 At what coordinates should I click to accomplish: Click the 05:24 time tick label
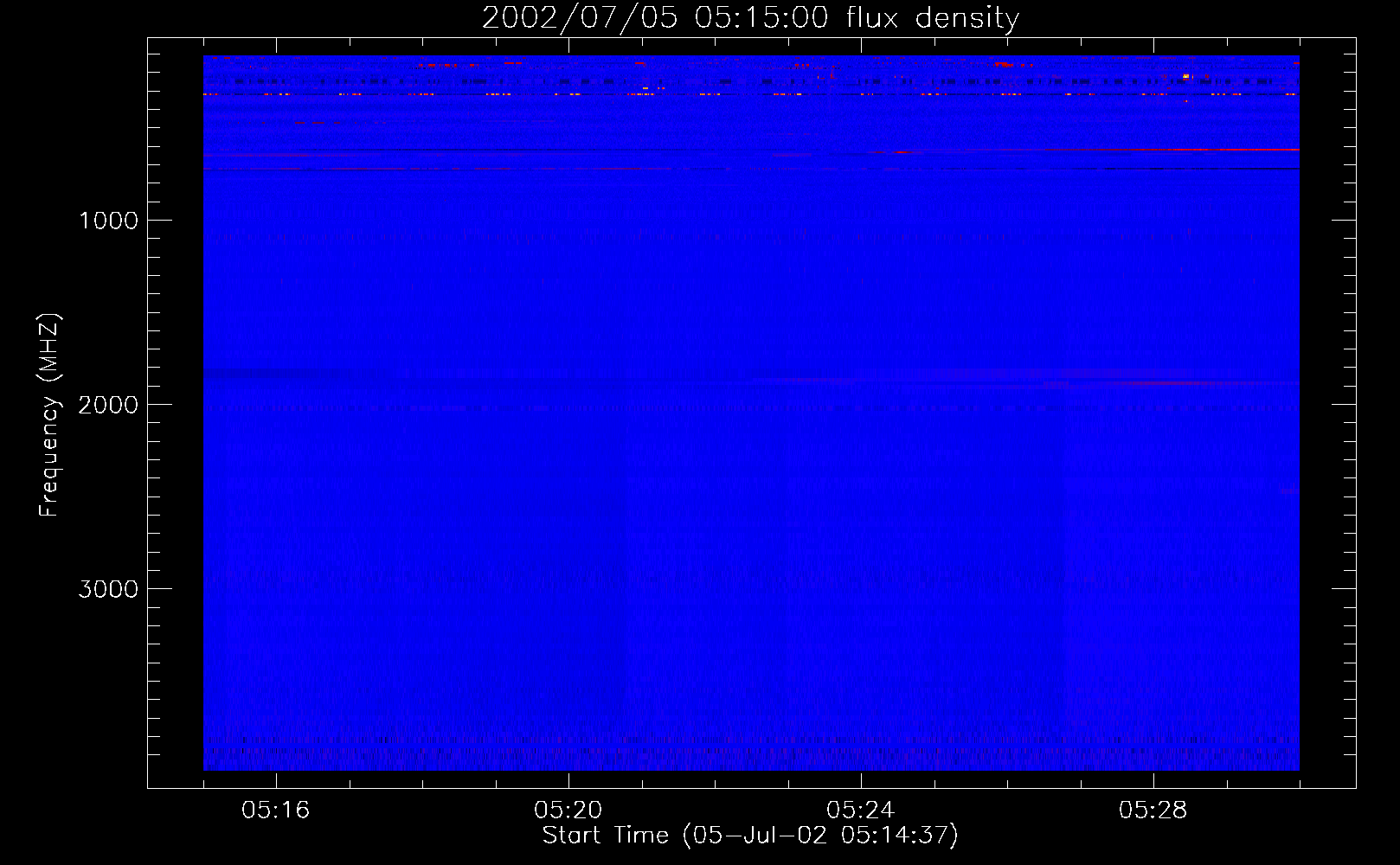861,811
